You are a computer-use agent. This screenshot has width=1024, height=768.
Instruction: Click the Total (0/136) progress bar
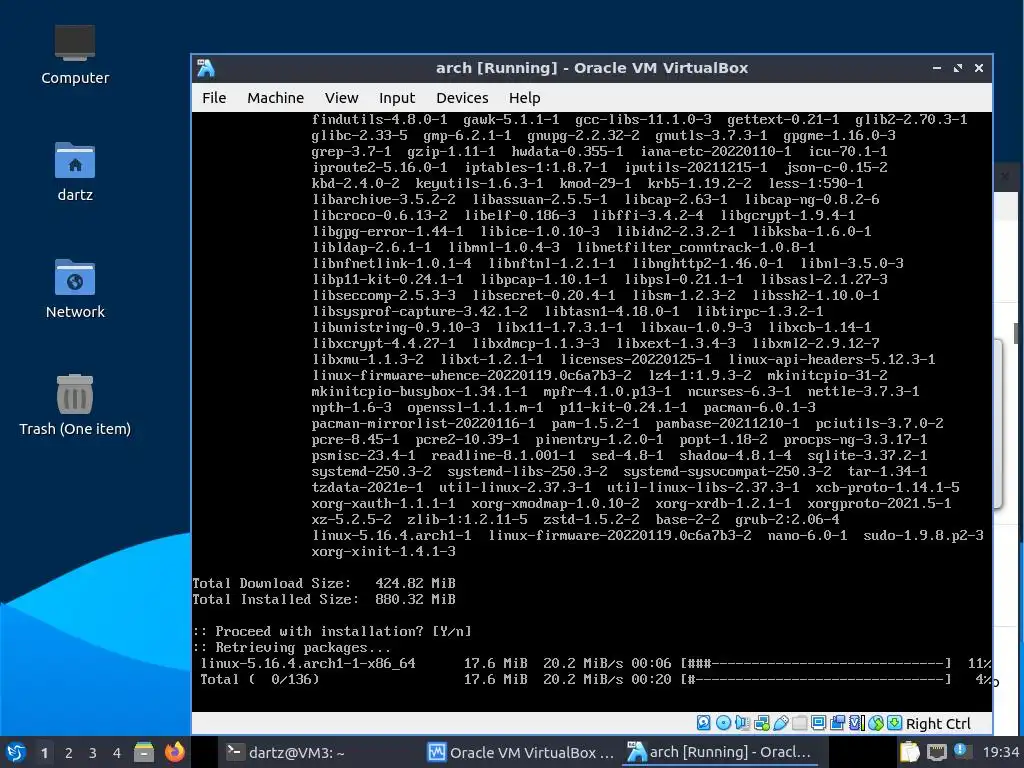[816, 680]
